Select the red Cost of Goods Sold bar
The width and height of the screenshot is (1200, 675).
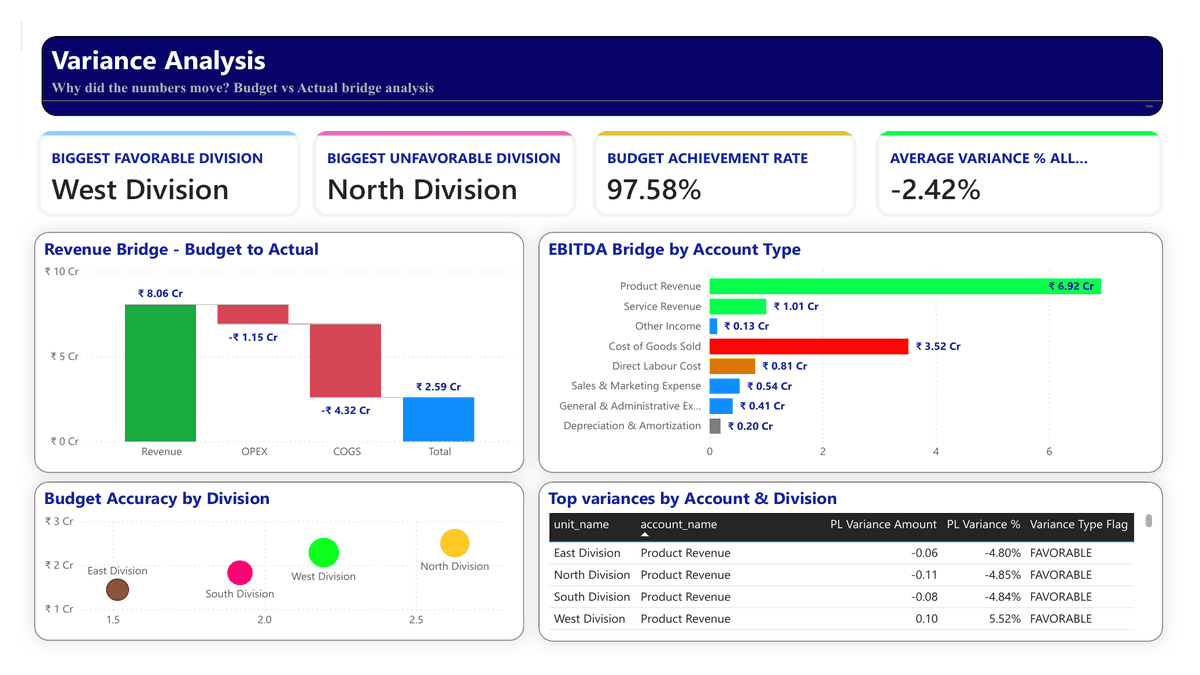pyautogui.click(x=809, y=346)
